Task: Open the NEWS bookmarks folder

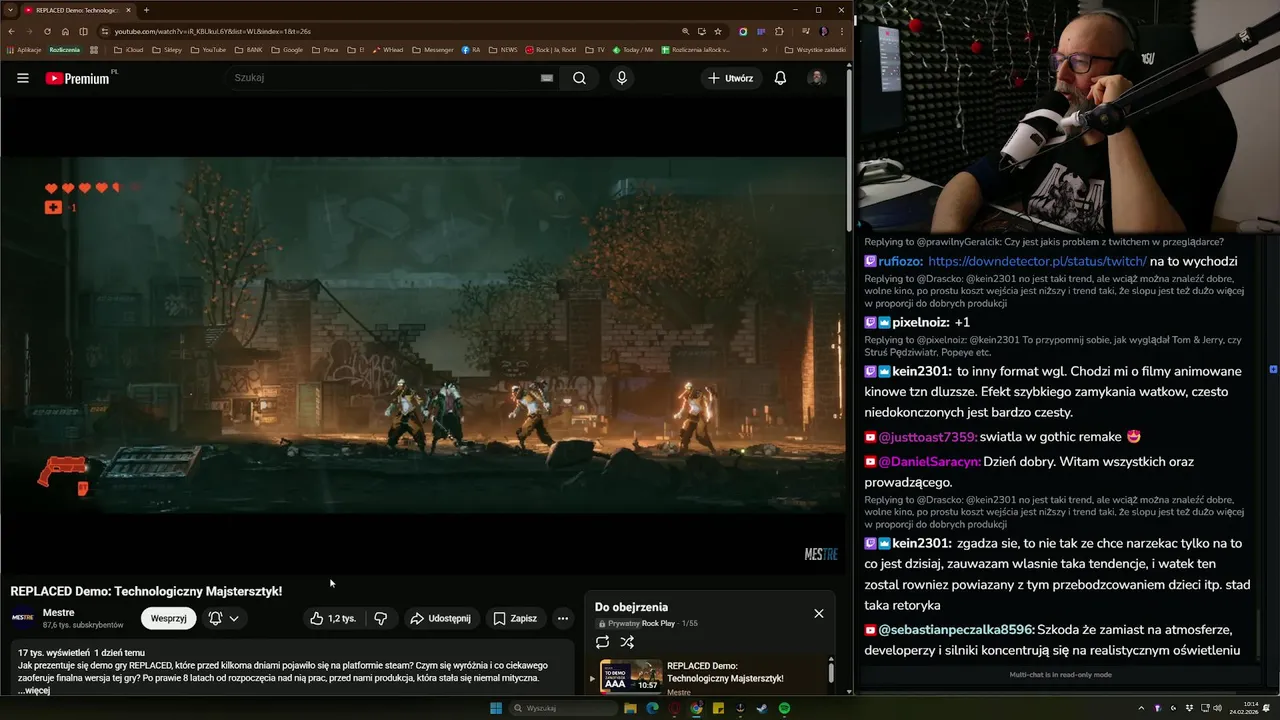Action: point(503,49)
